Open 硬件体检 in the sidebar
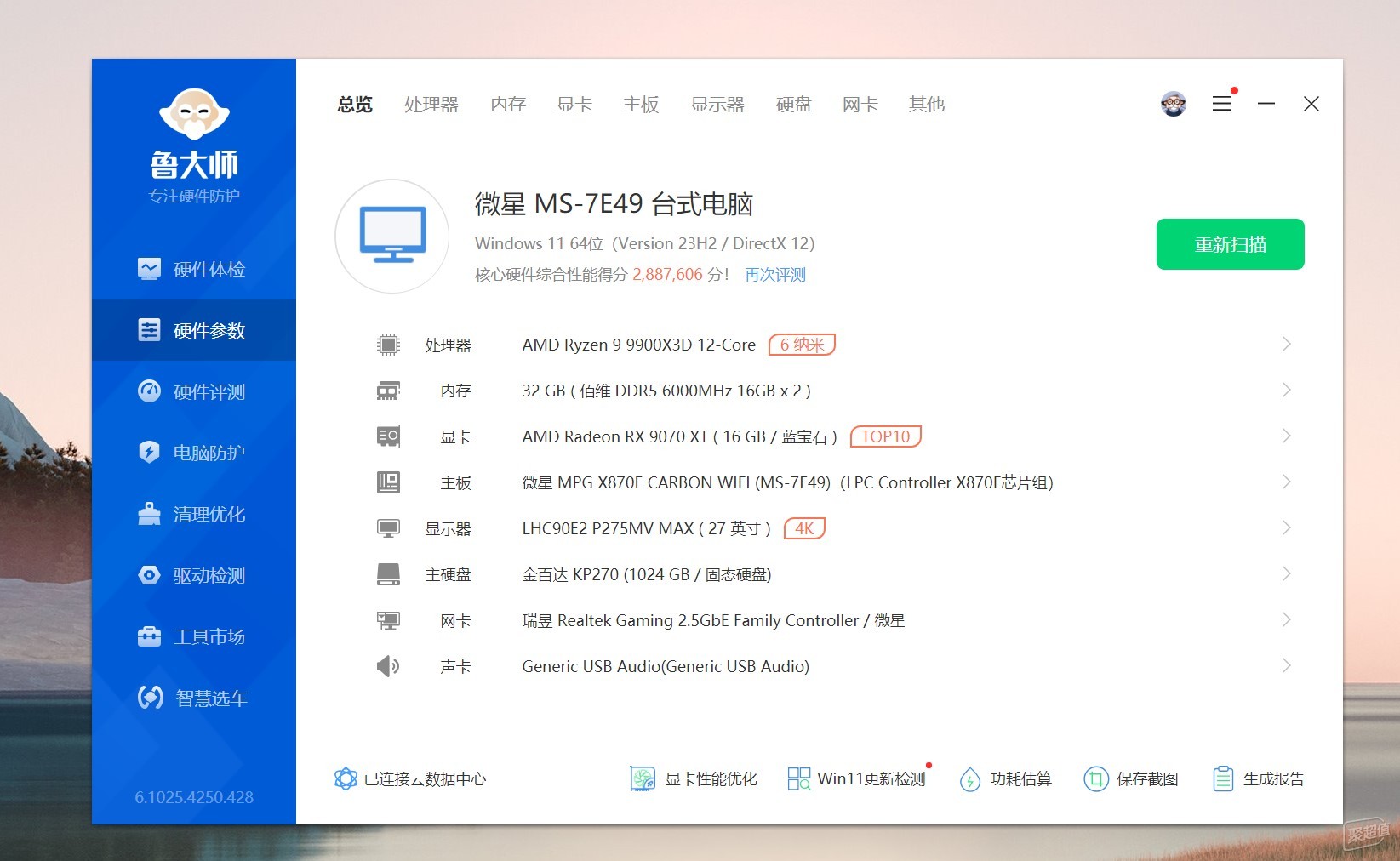 point(194,270)
